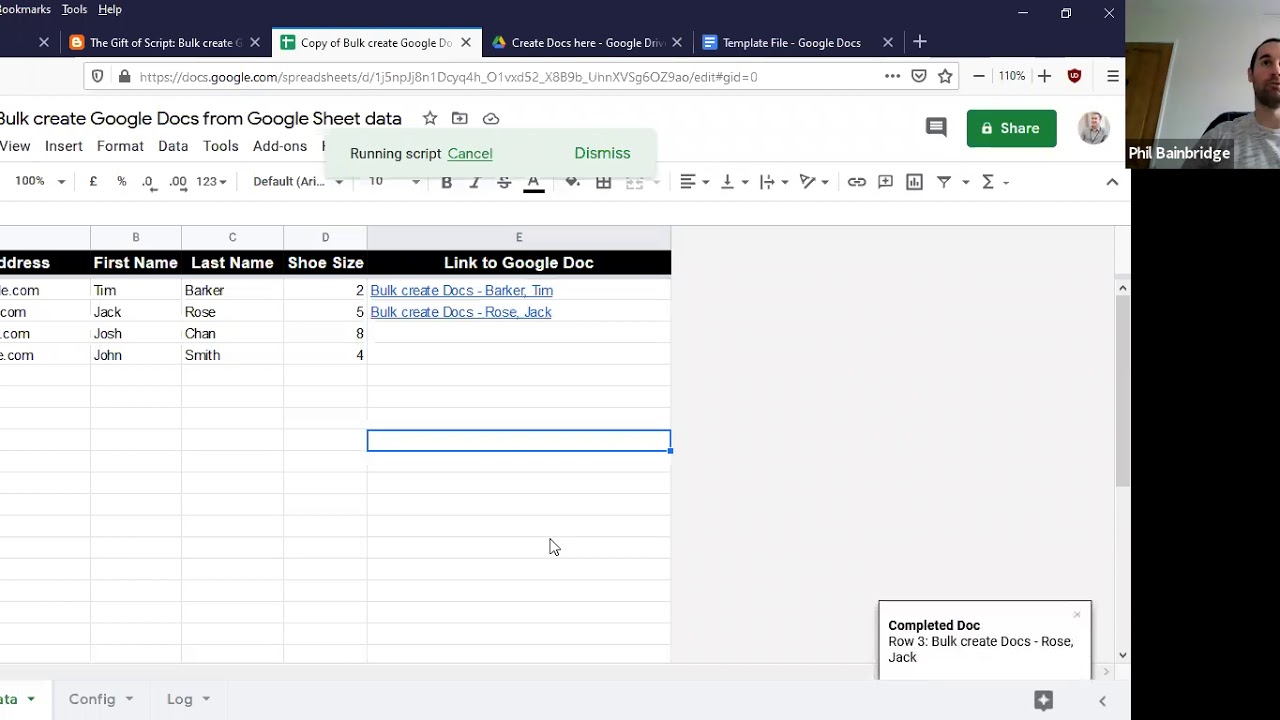The image size is (1280, 720).
Task: Open fill color picker
Action: pos(572,182)
